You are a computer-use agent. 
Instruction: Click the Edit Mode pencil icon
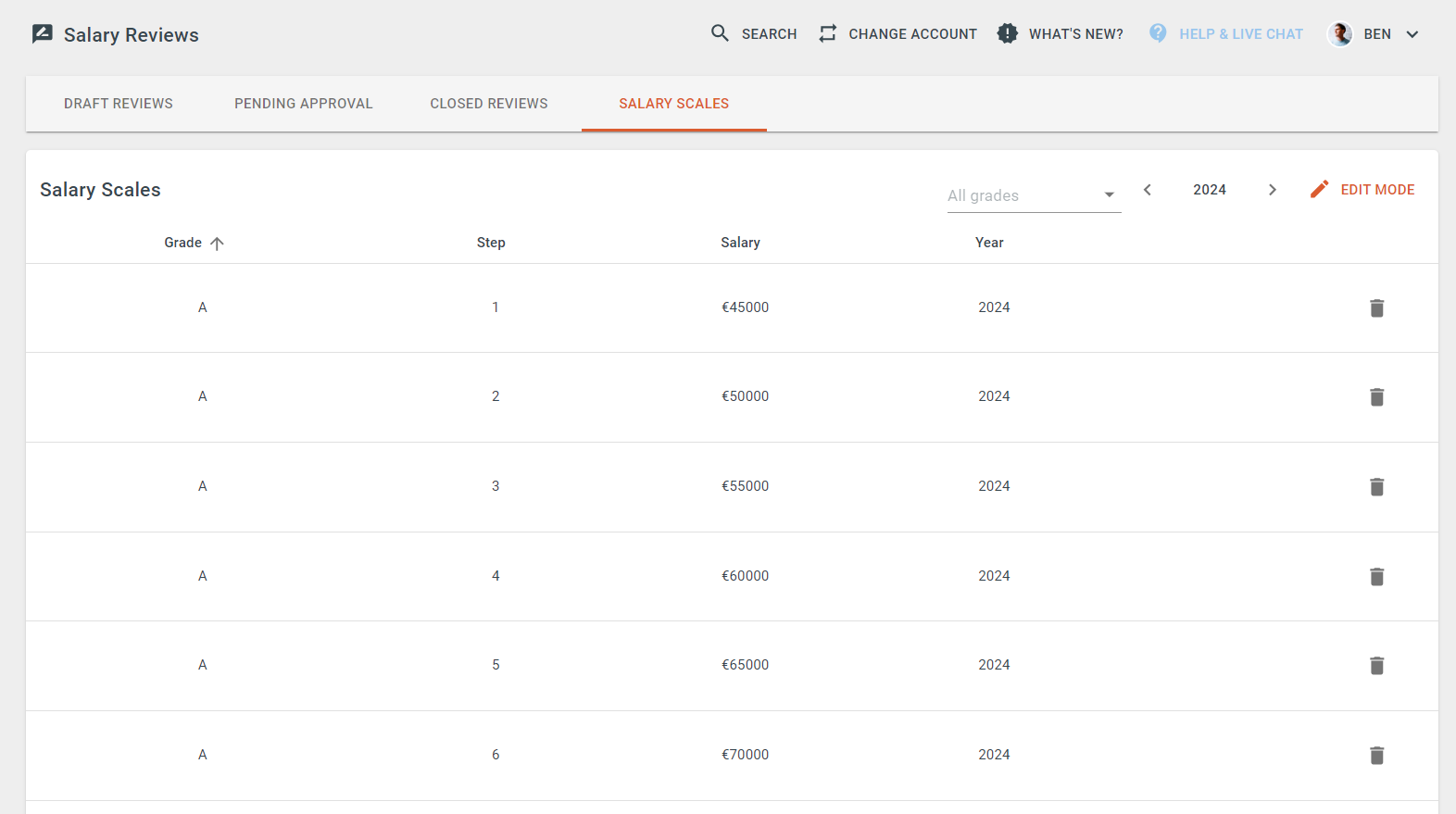pos(1320,189)
